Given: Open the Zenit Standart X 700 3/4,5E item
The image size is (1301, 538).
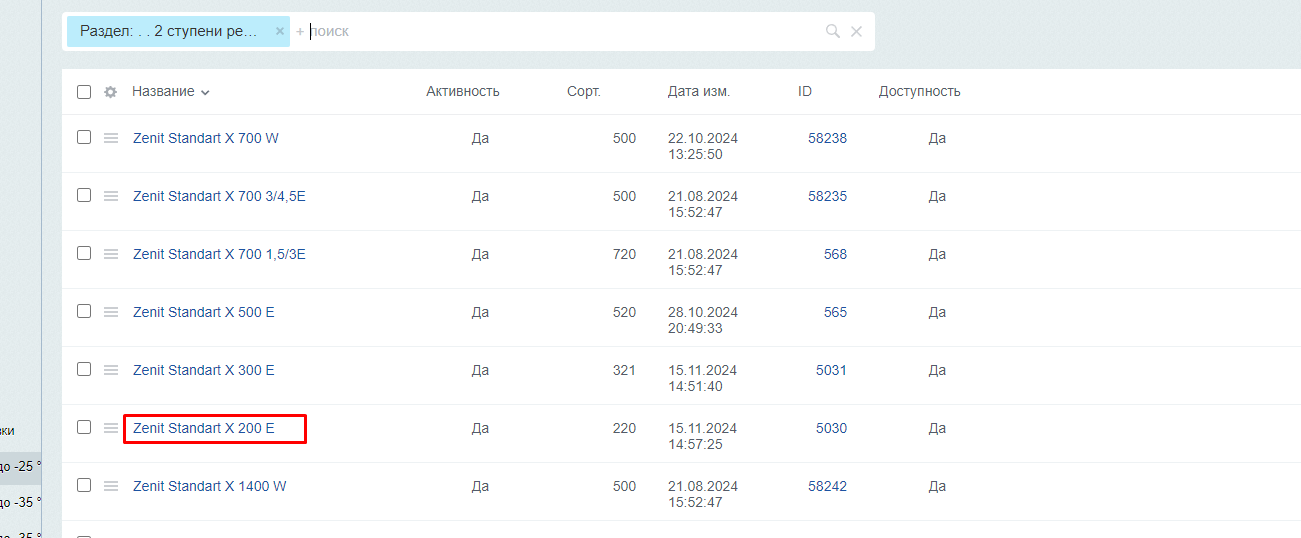Looking at the screenshot, I should click(219, 196).
